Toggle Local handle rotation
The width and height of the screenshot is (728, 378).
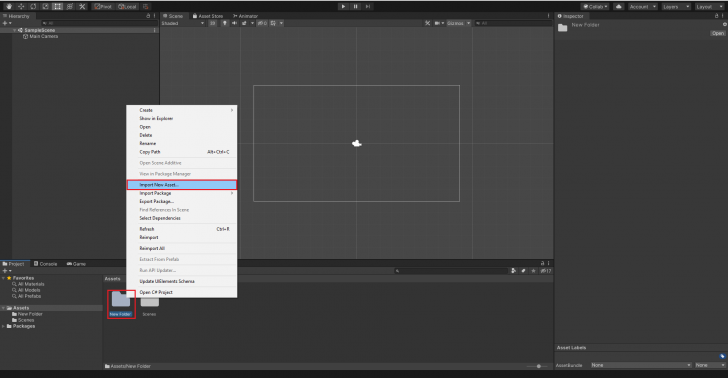pos(127,7)
